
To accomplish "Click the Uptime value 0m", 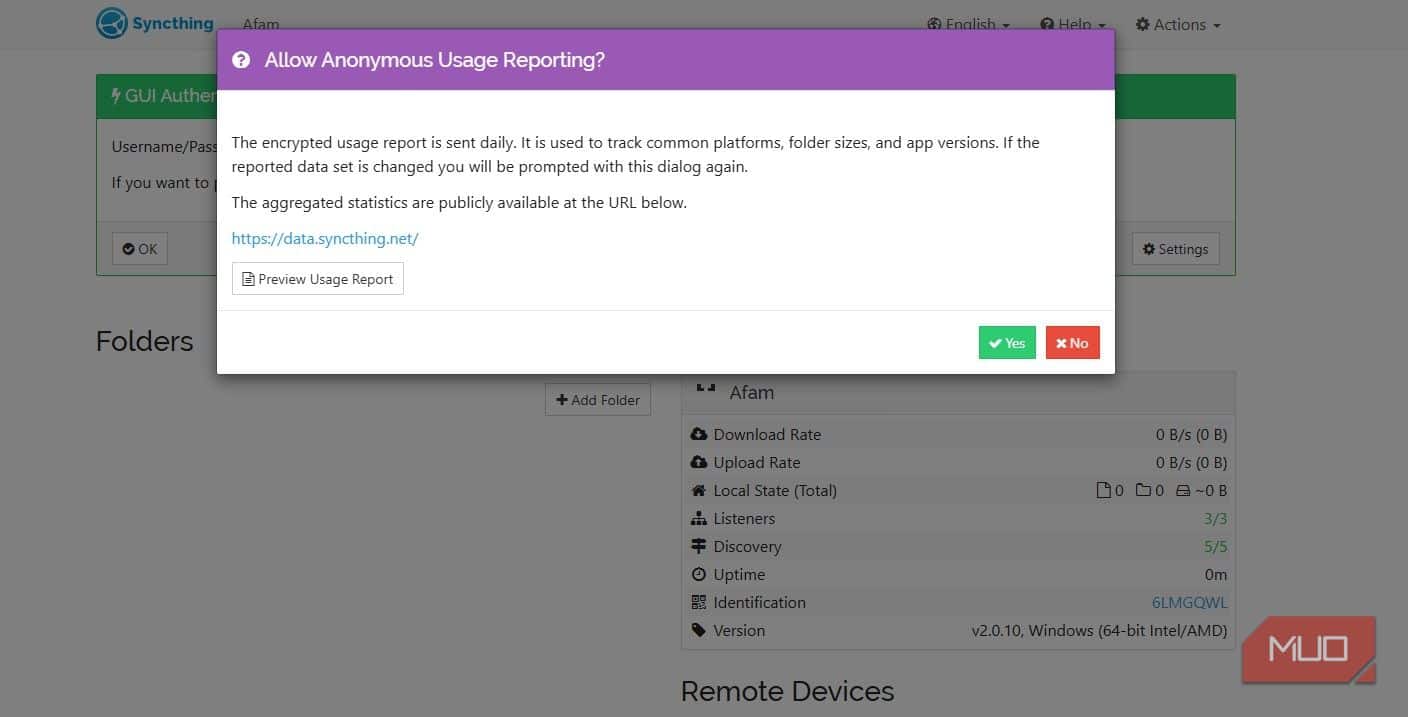I will (1216, 574).
